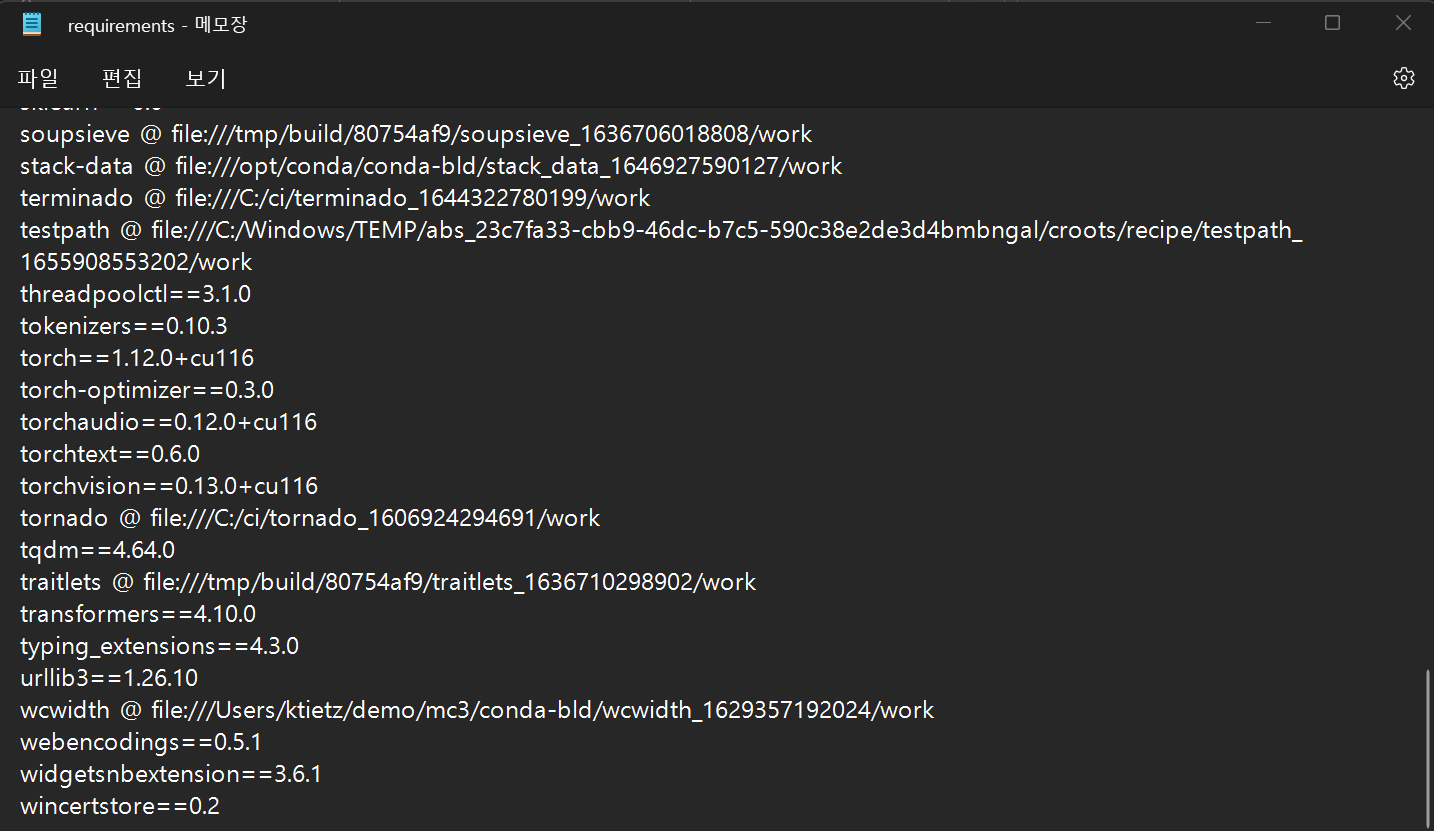Click the wcwidth conda-bld path line
This screenshot has height=831, width=1434.
point(477,710)
